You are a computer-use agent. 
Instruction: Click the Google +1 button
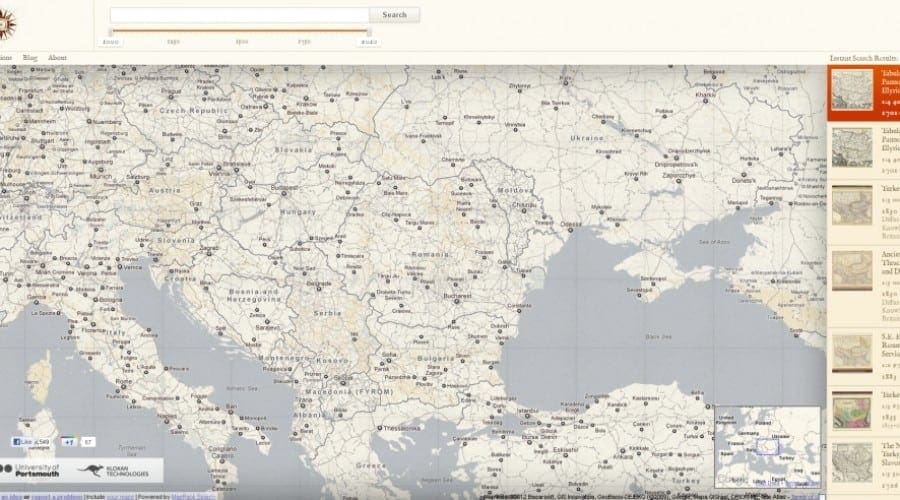[x=68, y=442]
